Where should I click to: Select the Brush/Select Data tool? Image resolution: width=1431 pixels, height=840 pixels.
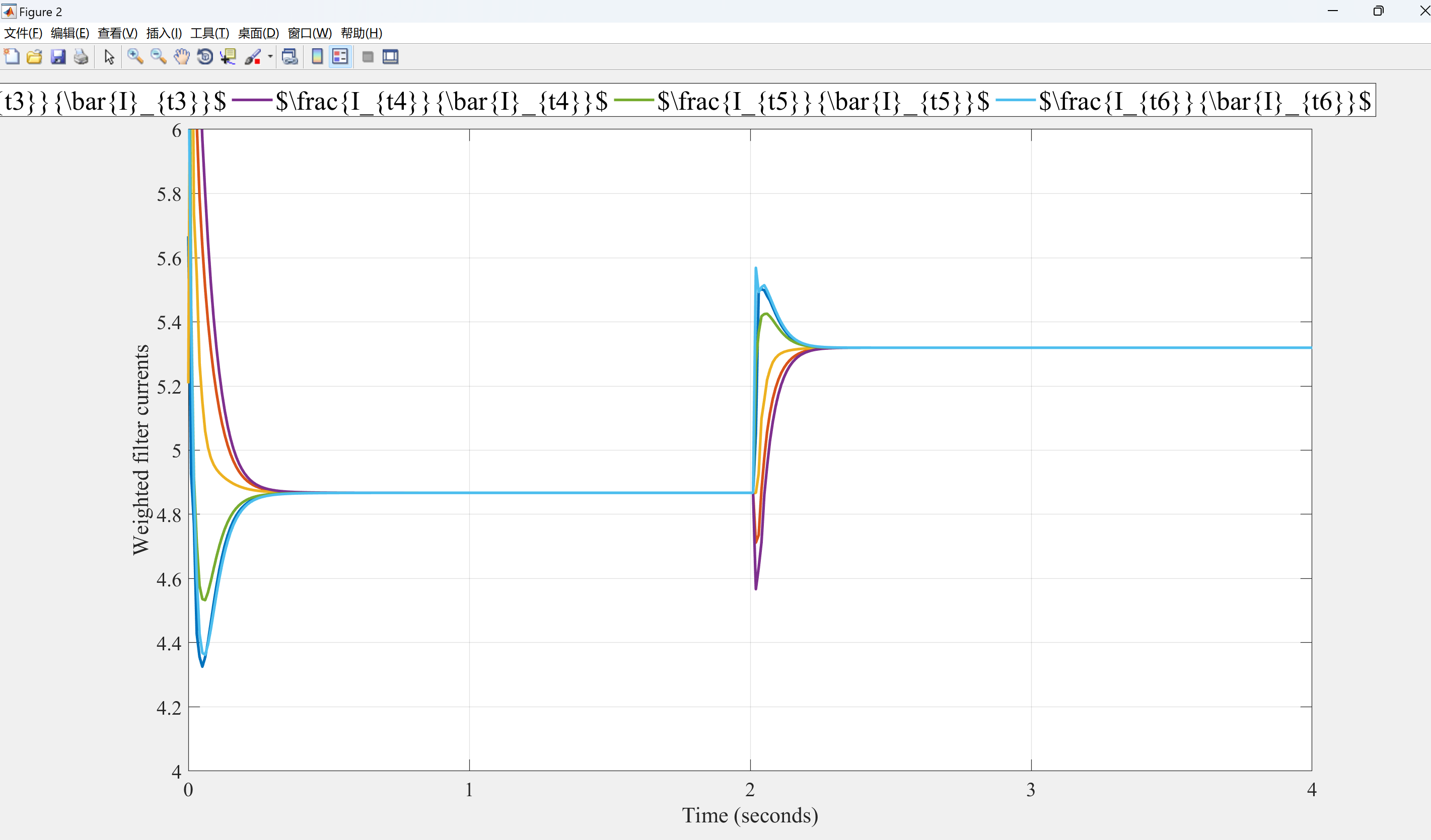[253, 57]
